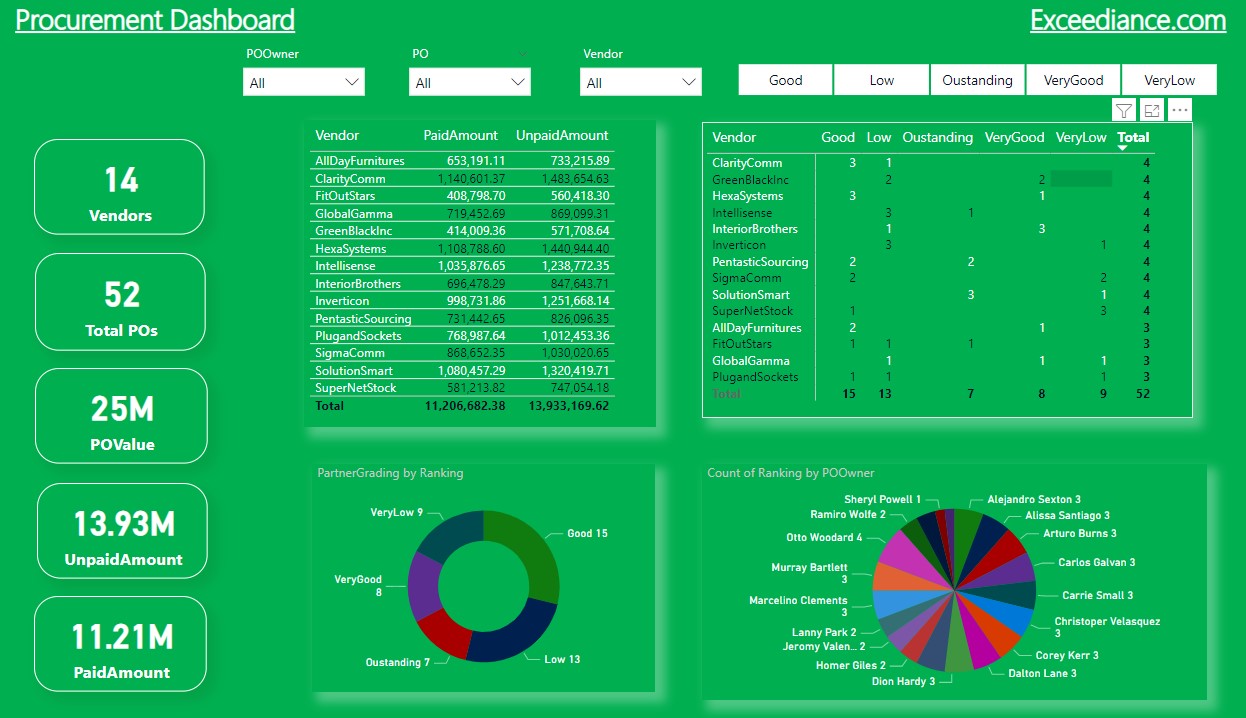Click the Procurement Dashboard title link
The image size is (1246, 718).
click(154, 19)
